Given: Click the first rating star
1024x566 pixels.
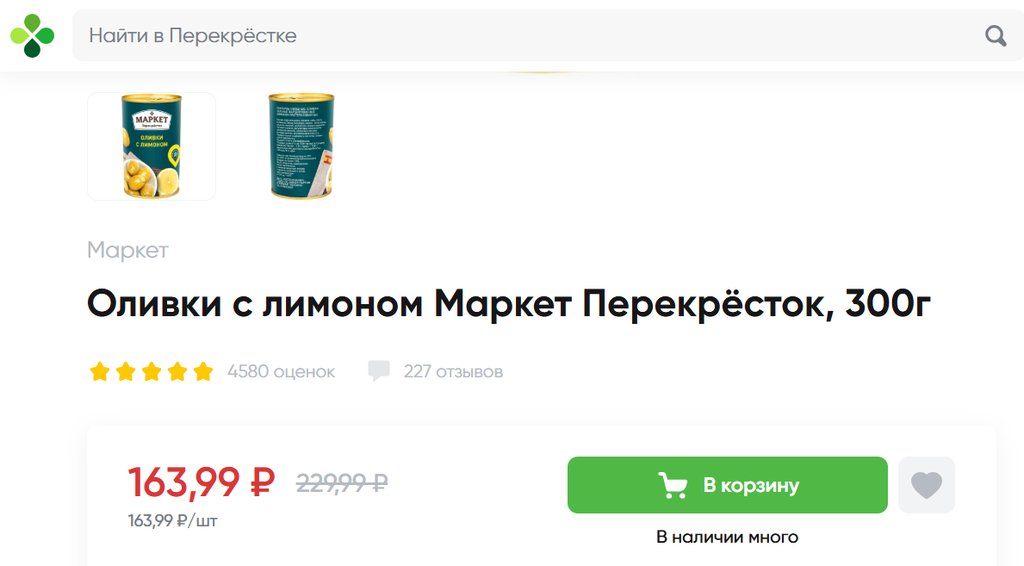Looking at the screenshot, I should point(100,371).
